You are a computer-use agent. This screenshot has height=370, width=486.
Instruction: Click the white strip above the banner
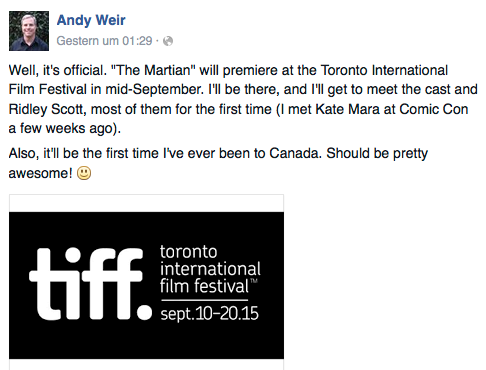(x=147, y=203)
